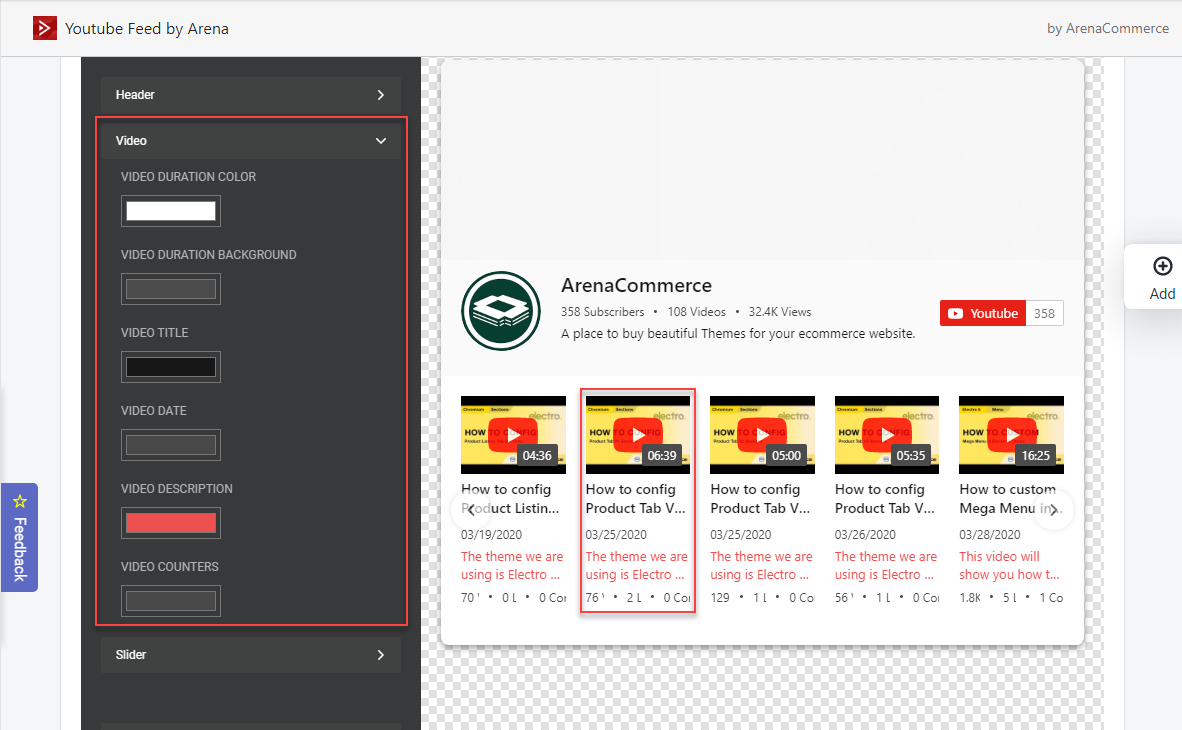
Task: Click the red Youtube subscribe button
Action: point(983,313)
